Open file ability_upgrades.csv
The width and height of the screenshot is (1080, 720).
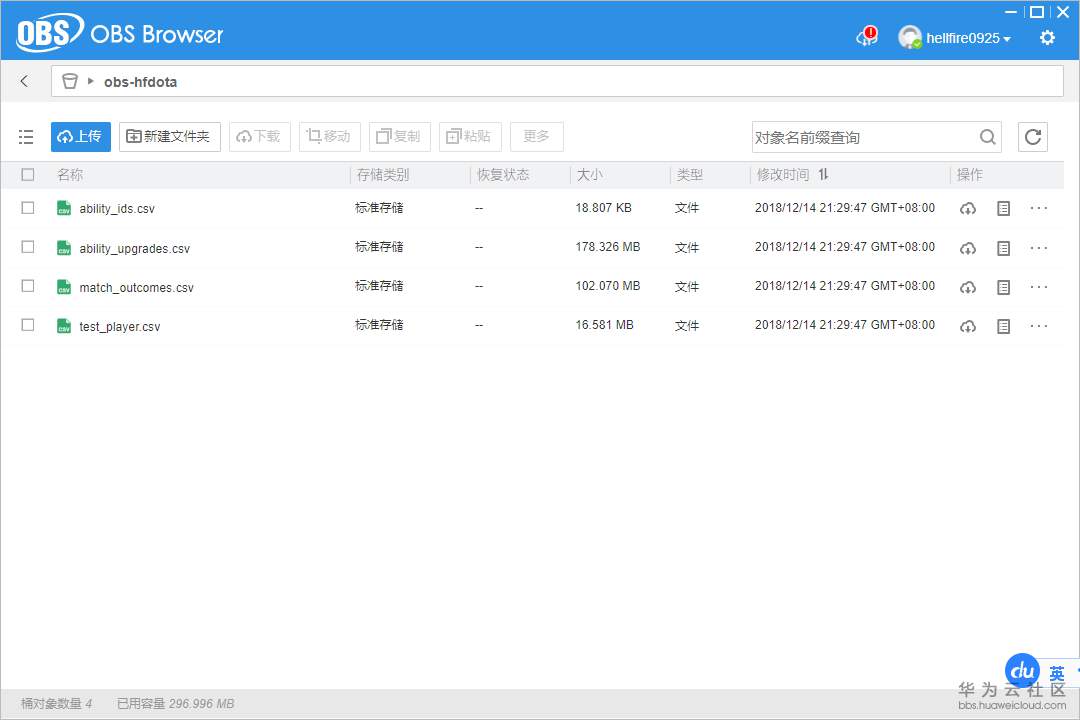click(134, 249)
